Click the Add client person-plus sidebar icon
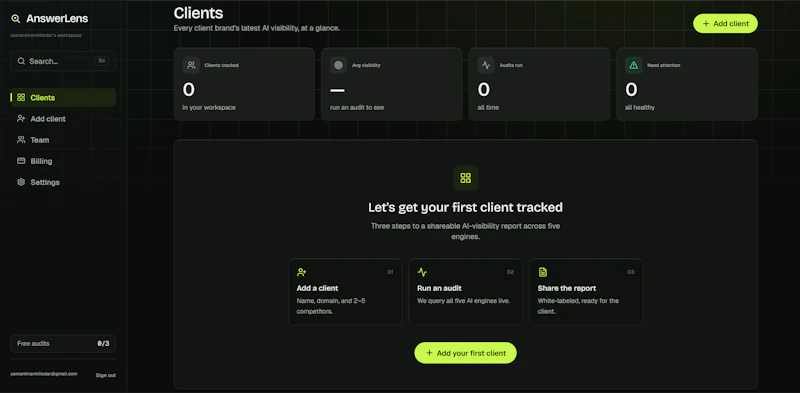This screenshot has height=393, width=800. click(21, 118)
